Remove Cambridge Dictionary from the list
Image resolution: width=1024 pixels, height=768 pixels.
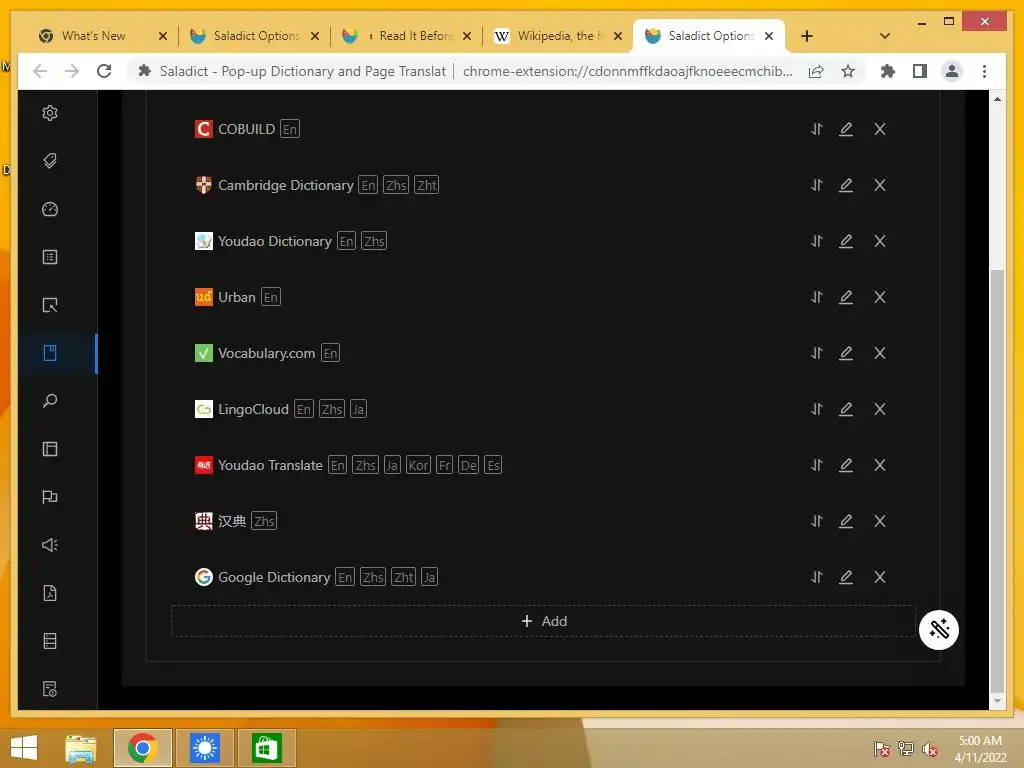tap(880, 185)
